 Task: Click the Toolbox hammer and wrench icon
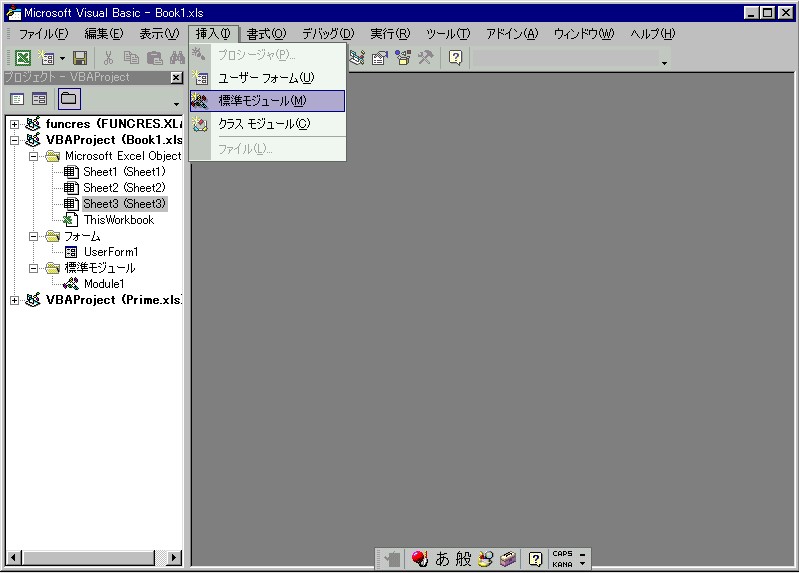[x=425, y=58]
